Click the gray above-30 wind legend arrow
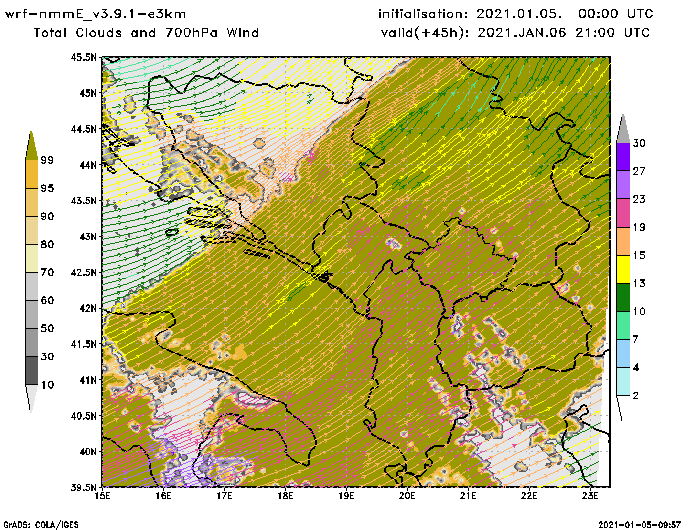 coord(623,129)
